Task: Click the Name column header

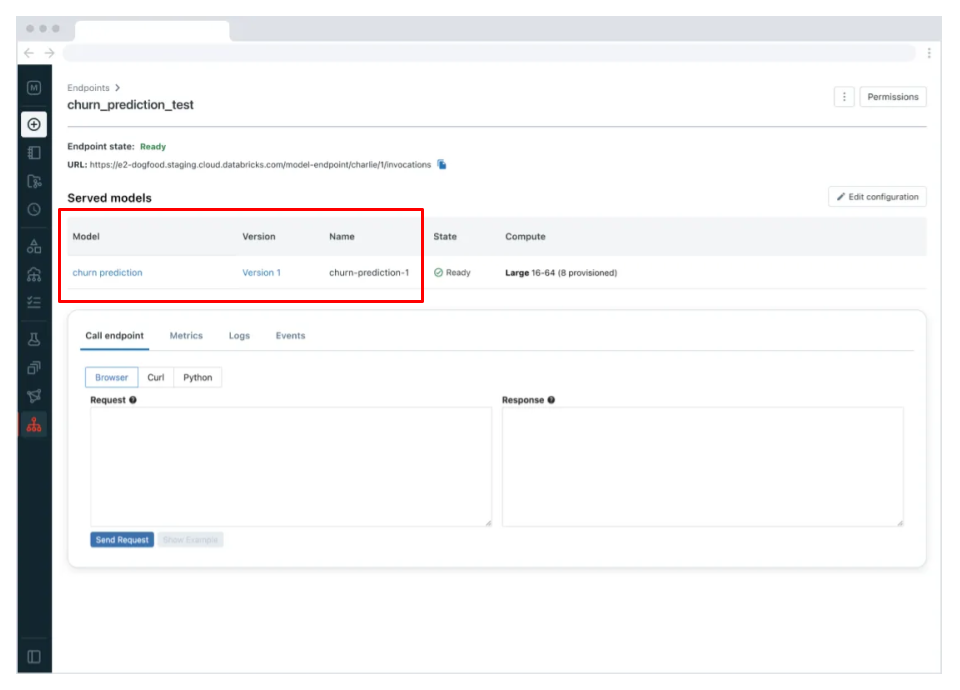Action: (x=342, y=236)
